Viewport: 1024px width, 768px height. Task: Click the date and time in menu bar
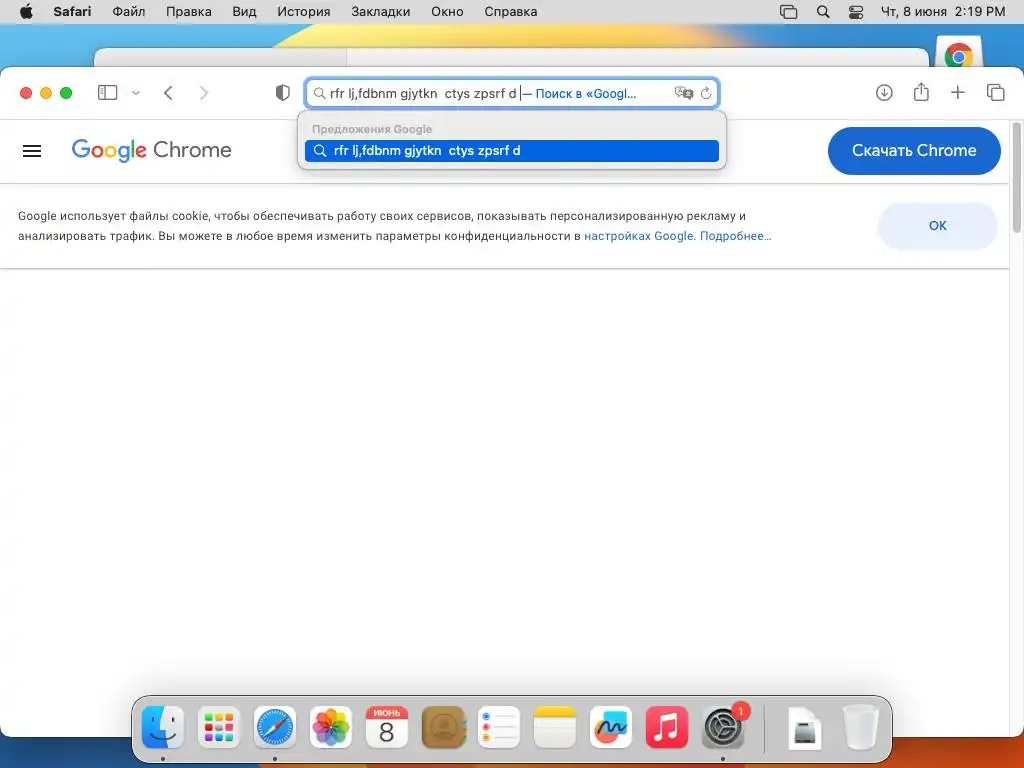pyautogui.click(x=943, y=12)
